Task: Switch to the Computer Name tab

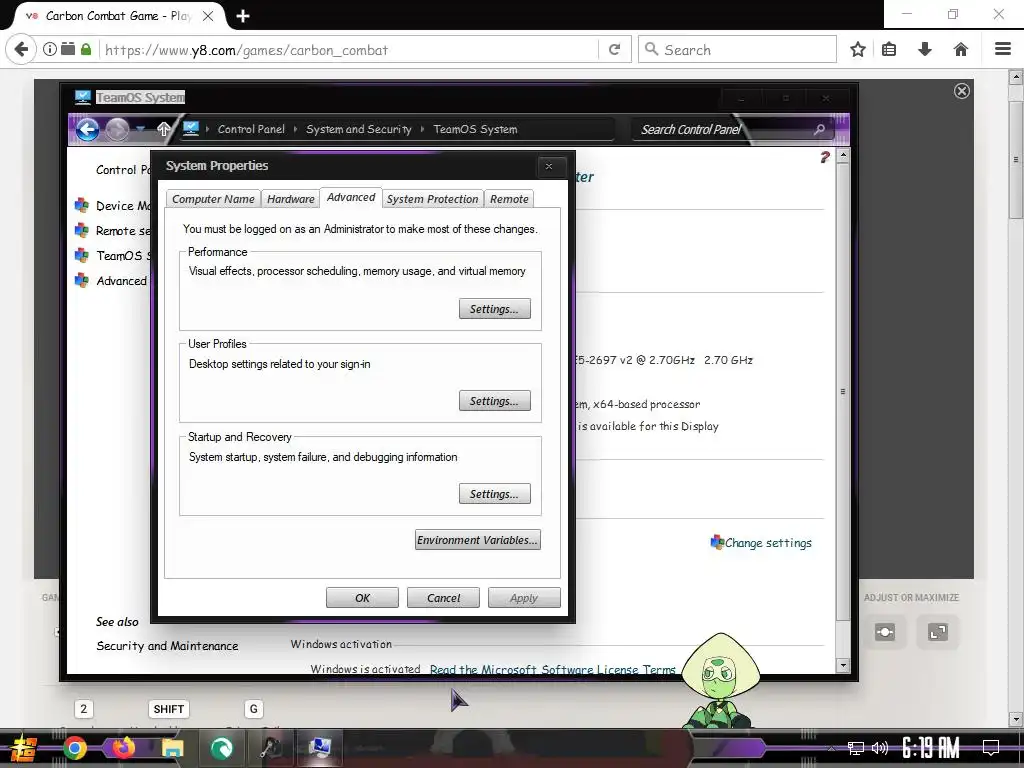Action: (x=213, y=199)
